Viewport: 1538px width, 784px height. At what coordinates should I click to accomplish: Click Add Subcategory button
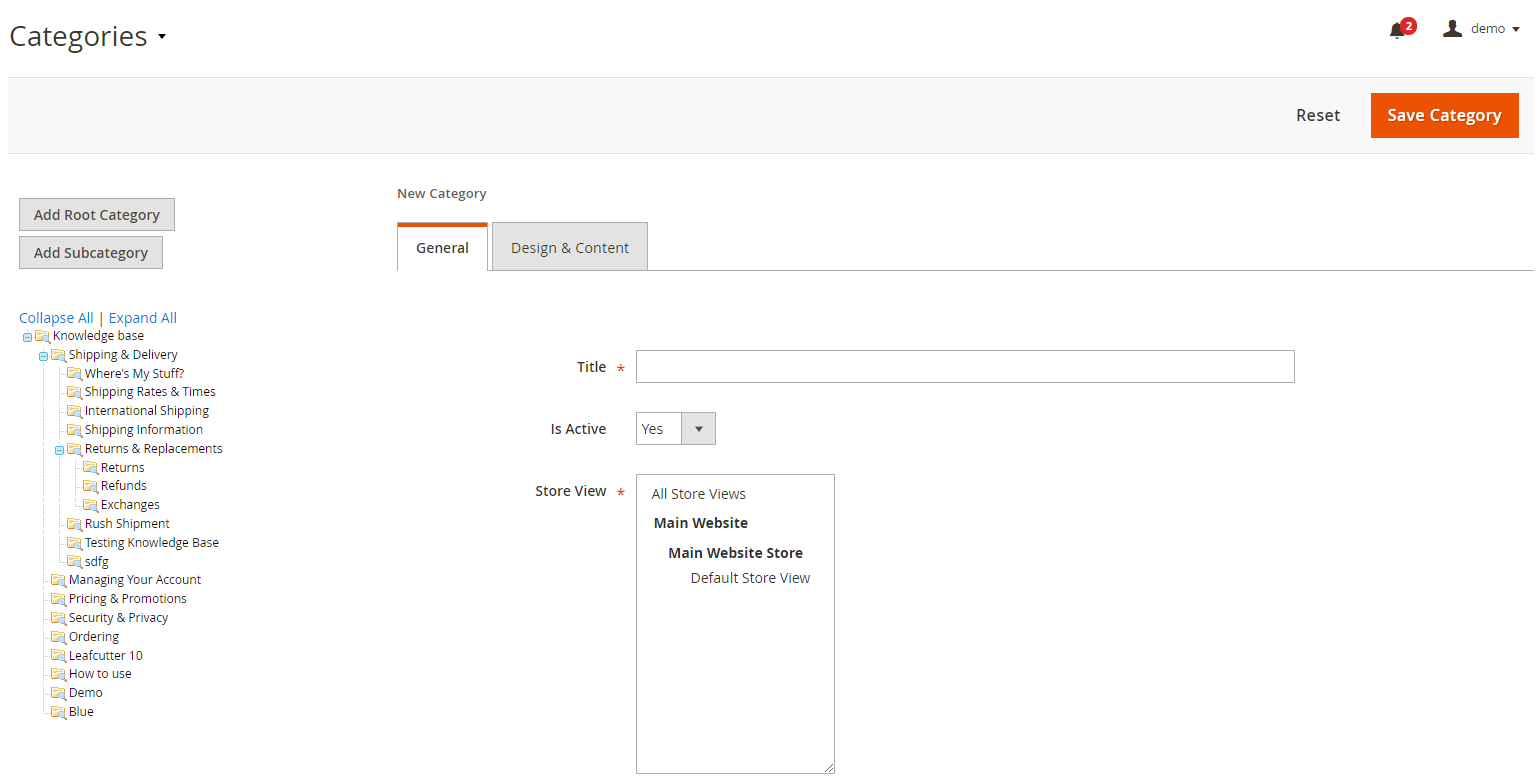click(91, 253)
